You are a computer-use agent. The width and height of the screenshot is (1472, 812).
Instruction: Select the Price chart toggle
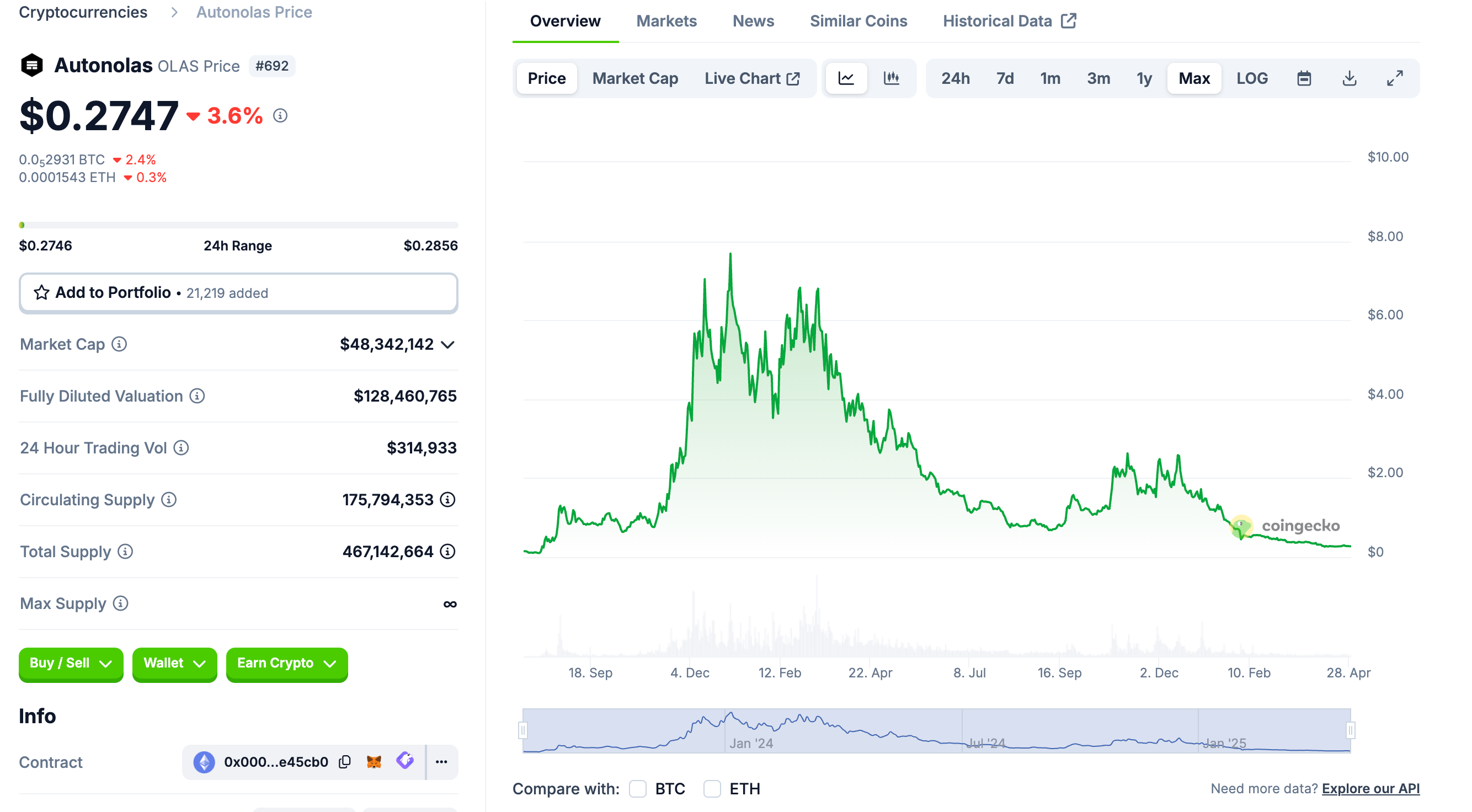pyautogui.click(x=547, y=78)
